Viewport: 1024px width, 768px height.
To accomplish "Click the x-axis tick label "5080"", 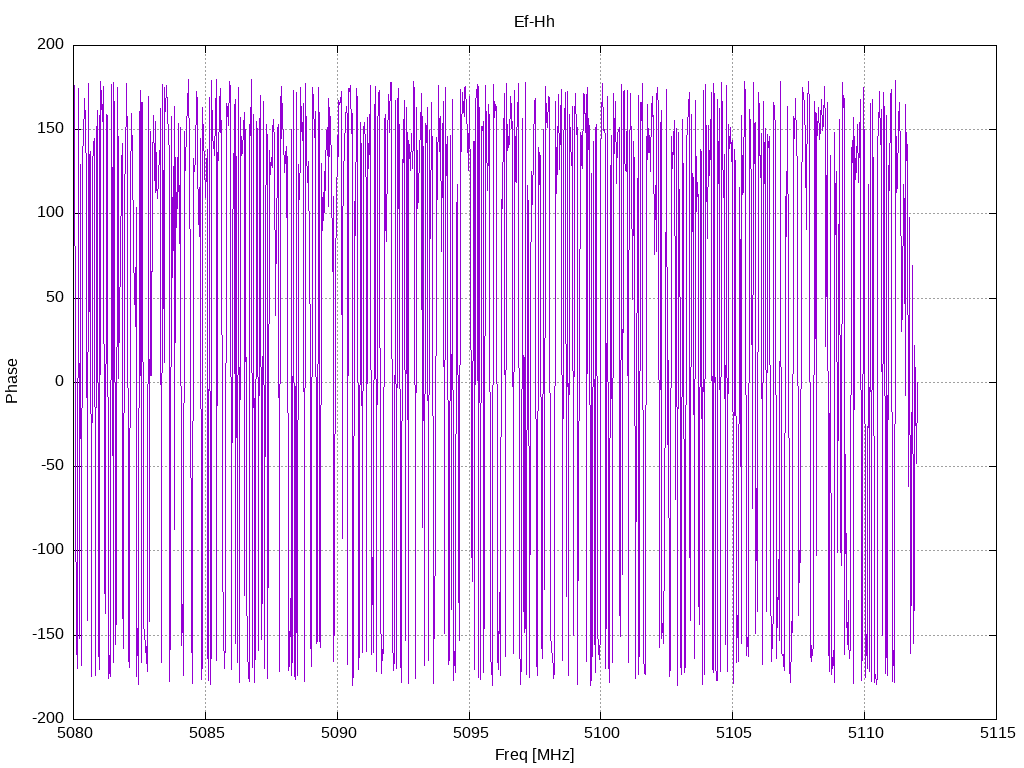I will (75, 733).
